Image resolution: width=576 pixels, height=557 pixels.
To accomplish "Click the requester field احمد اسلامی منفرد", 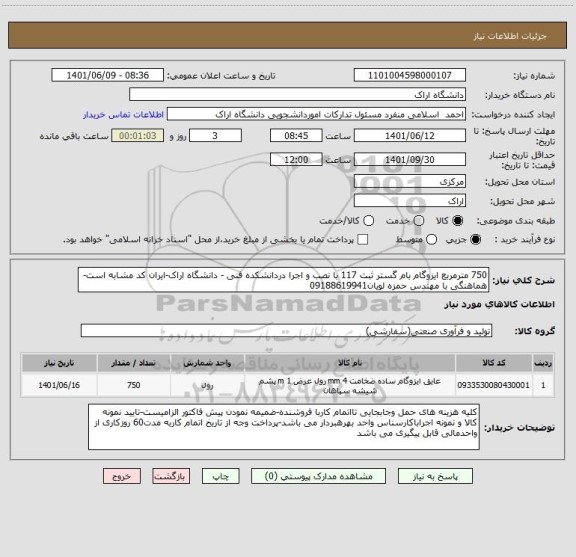I will [316, 114].
